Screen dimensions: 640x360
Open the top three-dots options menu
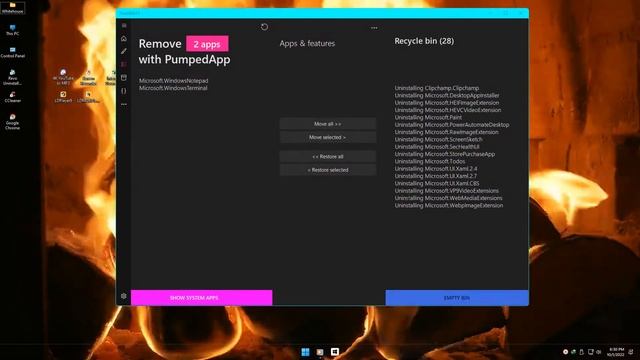[374, 28]
